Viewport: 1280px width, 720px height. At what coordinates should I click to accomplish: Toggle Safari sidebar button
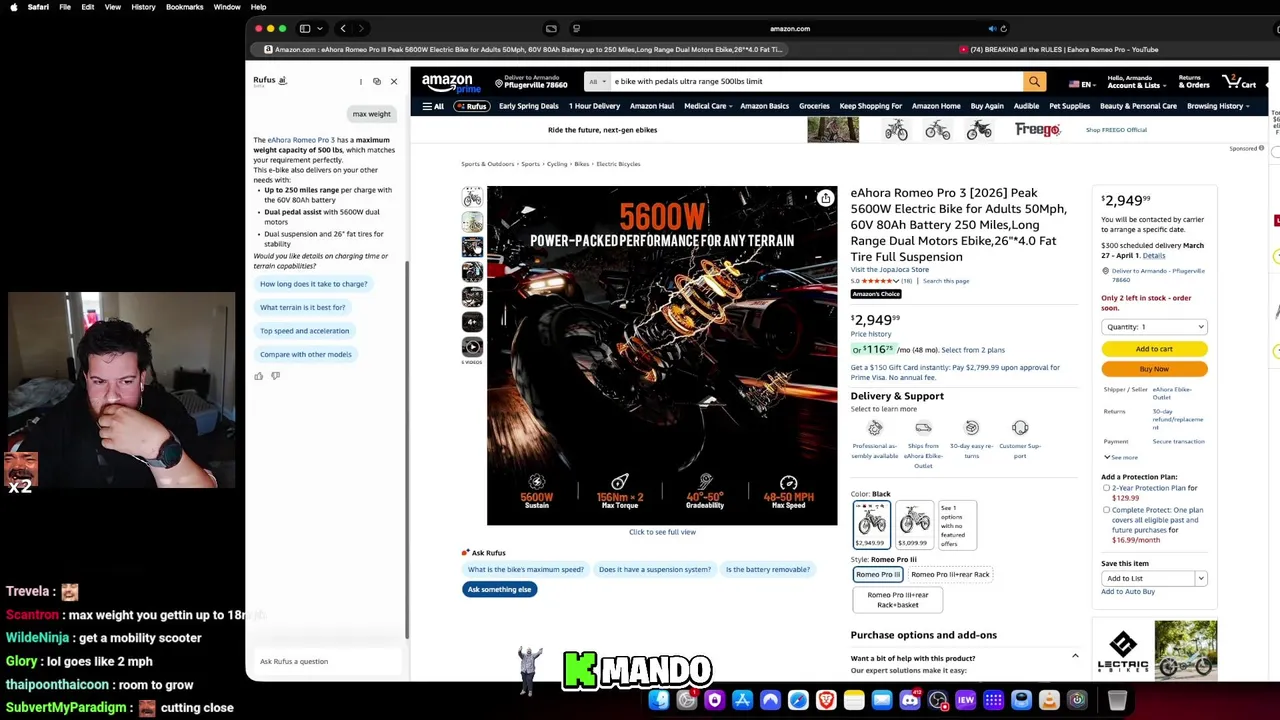pyautogui.click(x=305, y=29)
